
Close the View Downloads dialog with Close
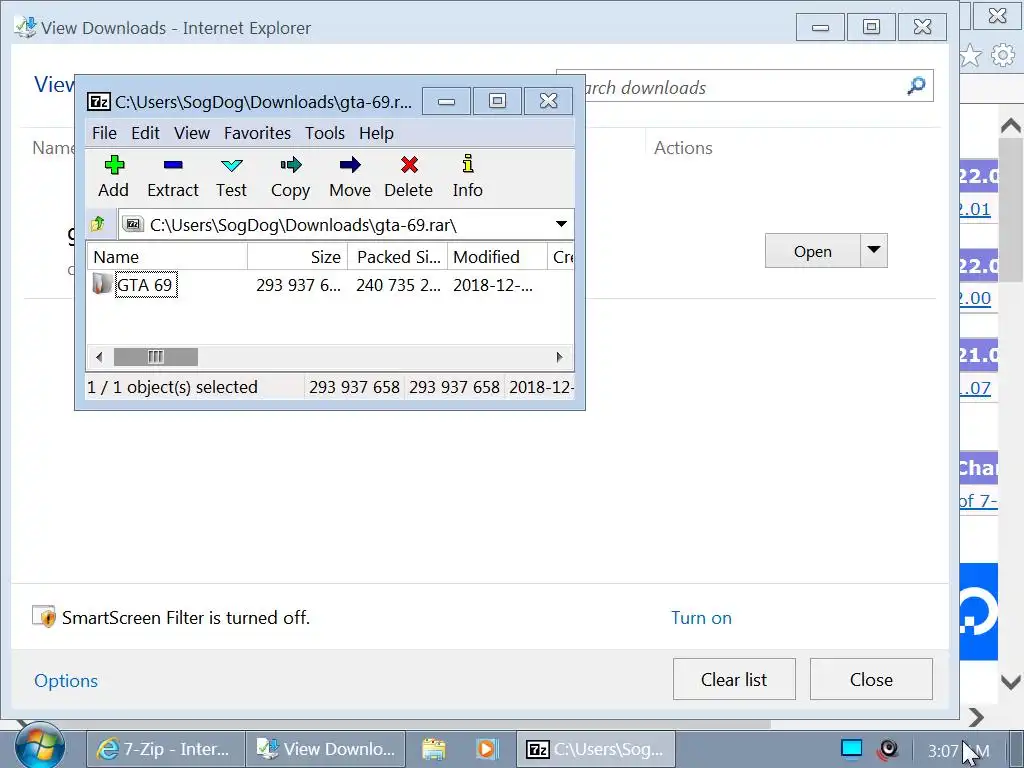coord(871,679)
